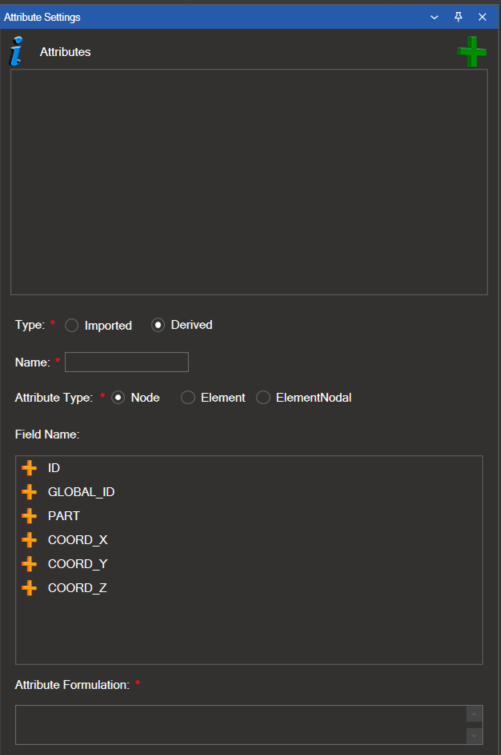Pin the Attribute Settings panel

[x=458, y=17]
